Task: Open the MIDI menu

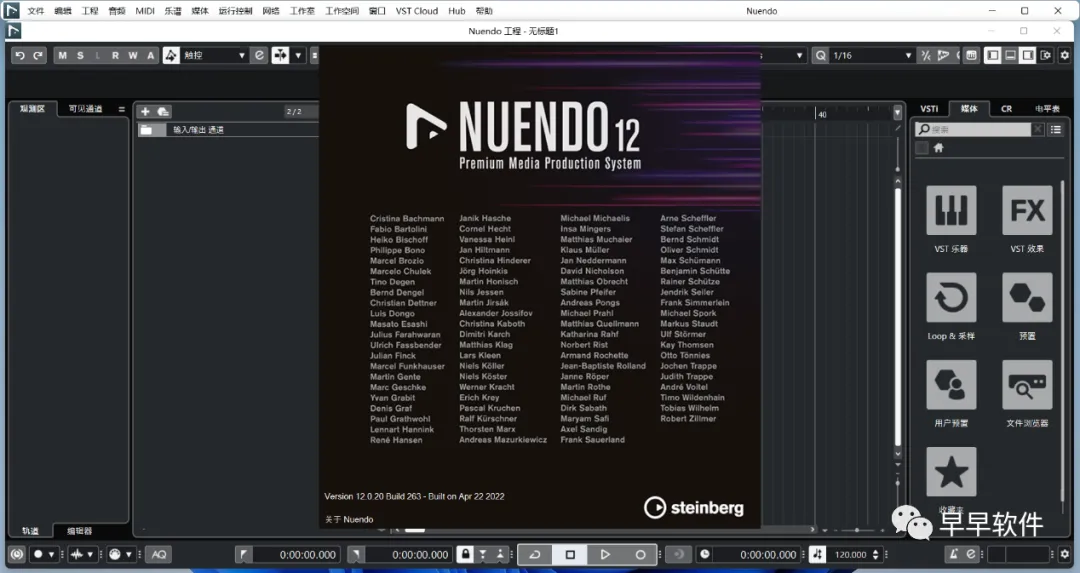Action: (x=145, y=11)
